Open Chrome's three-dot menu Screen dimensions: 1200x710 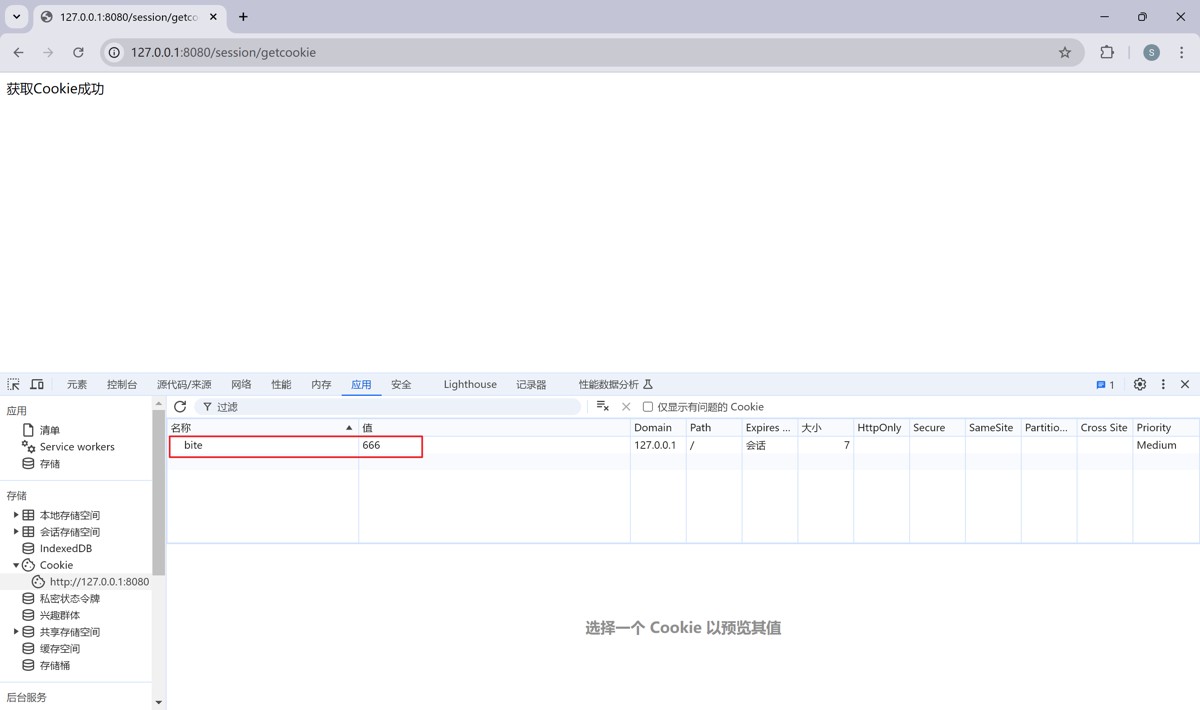(1182, 52)
